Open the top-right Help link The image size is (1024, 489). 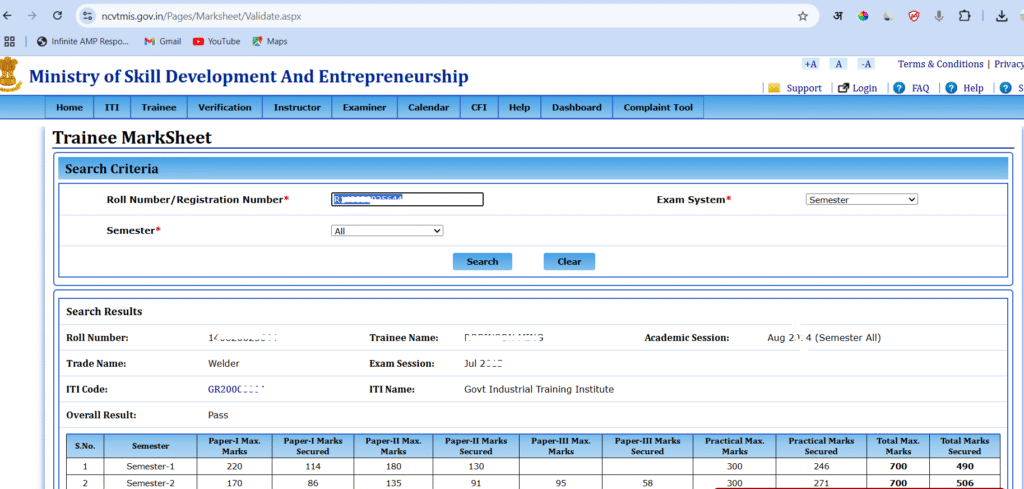tap(973, 88)
